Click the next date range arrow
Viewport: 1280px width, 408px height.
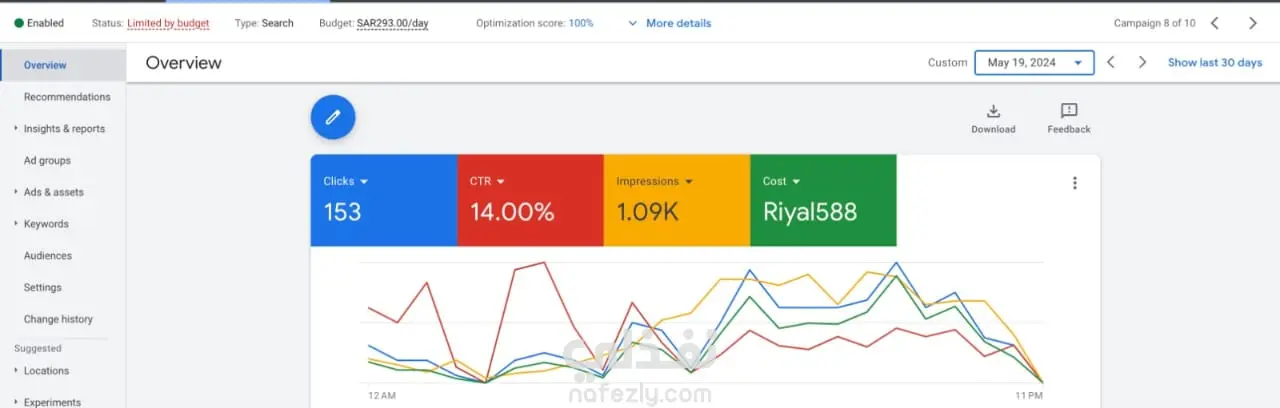tap(1142, 62)
